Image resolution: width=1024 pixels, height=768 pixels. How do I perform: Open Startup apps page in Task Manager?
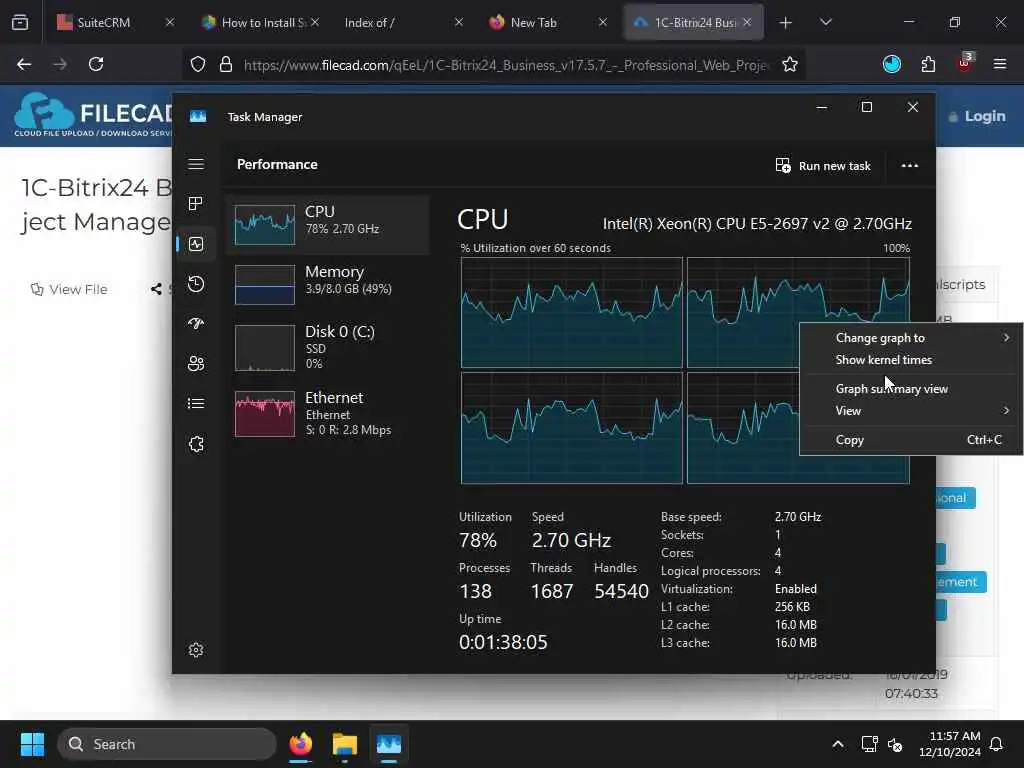click(x=196, y=324)
